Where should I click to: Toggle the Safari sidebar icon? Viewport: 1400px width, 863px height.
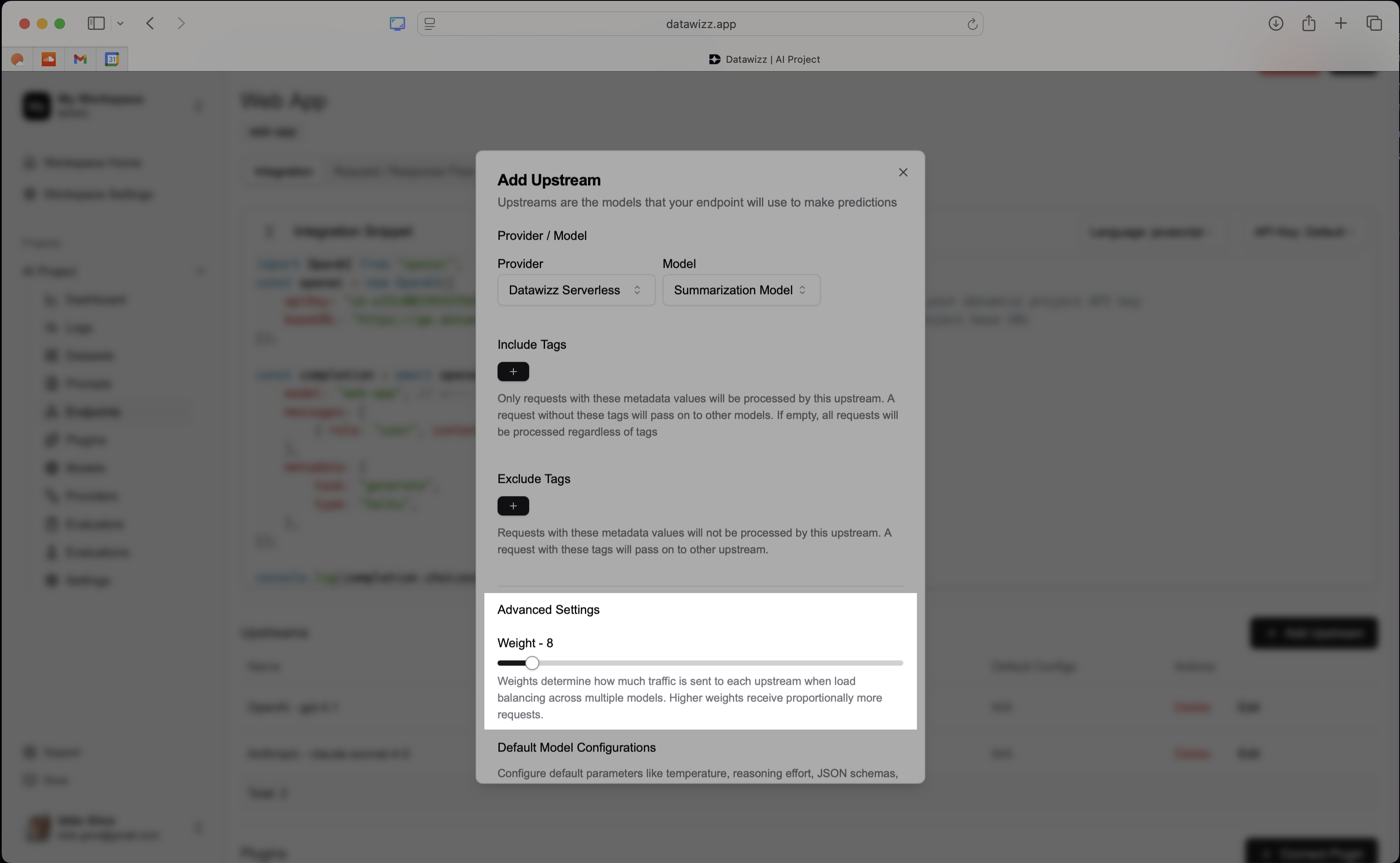click(96, 23)
